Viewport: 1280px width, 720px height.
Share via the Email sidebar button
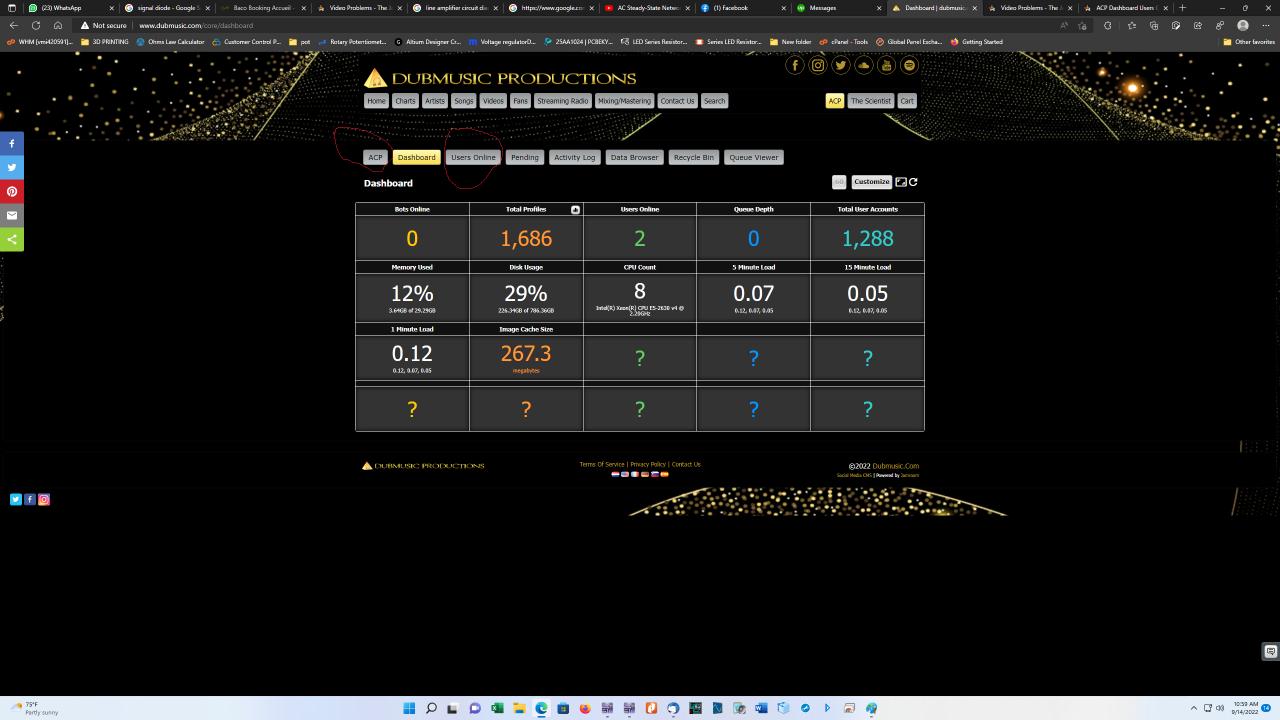(12, 216)
